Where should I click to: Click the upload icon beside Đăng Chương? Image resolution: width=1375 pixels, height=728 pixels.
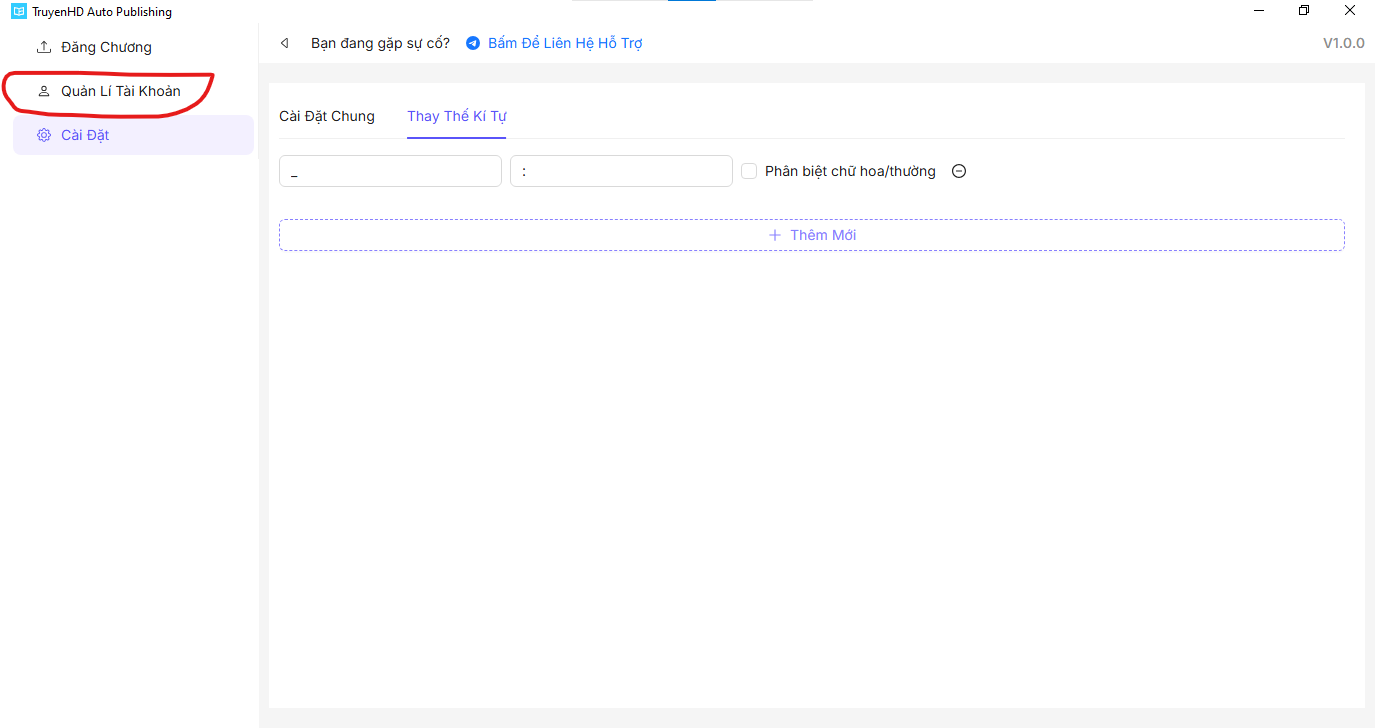coord(44,47)
